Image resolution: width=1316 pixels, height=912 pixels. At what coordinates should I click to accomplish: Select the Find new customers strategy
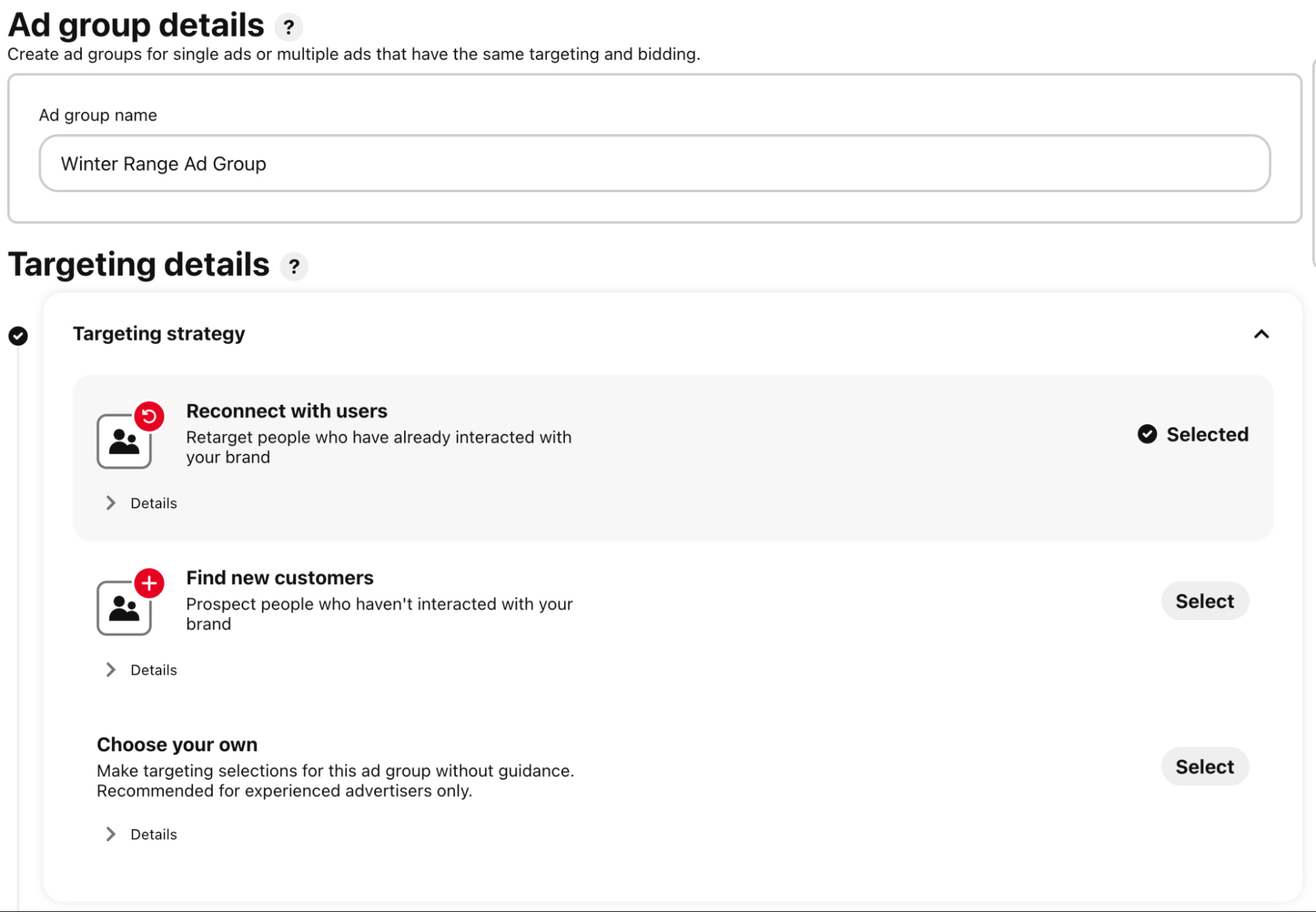pos(1204,601)
